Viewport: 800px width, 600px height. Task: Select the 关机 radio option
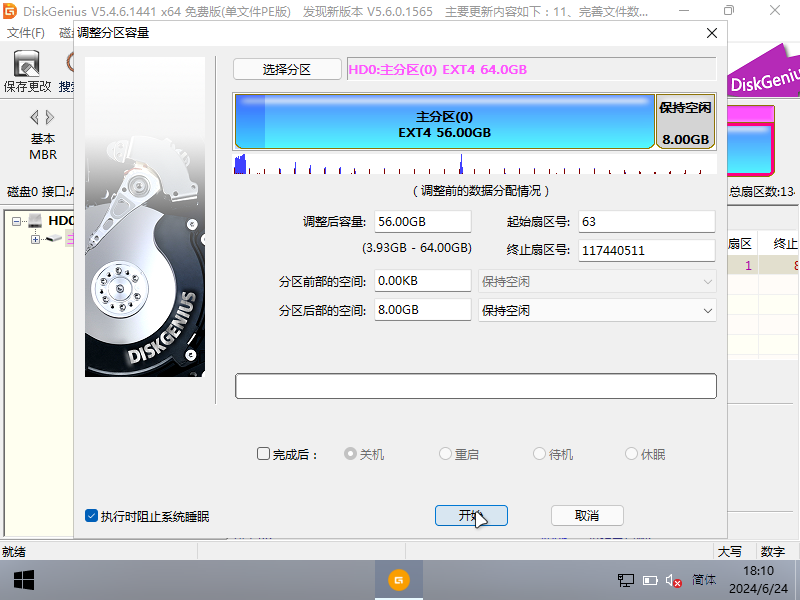(x=350, y=454)
